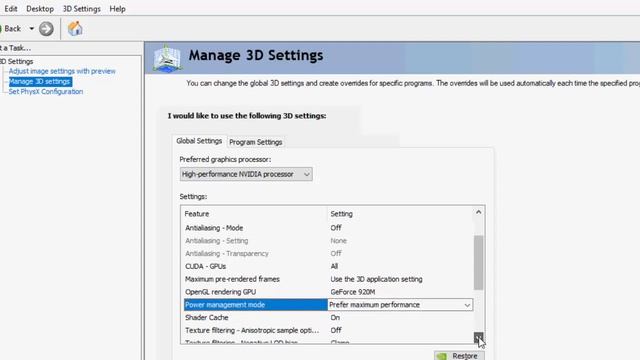Image resolution: width=640 pixels, height=360 pixels.
Task: Click the Home icon in the toolbar
Action: (75, 29)
